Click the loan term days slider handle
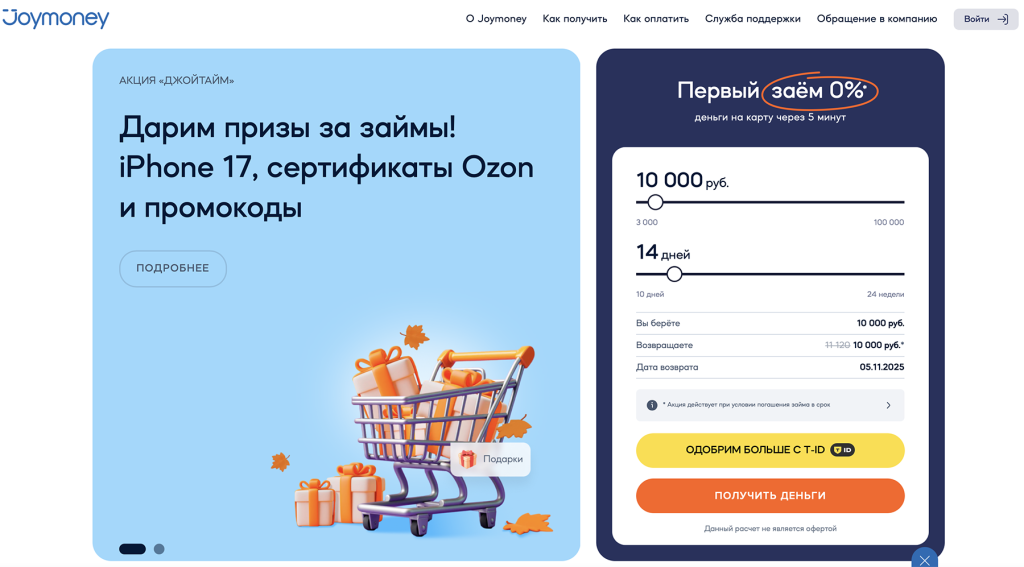 point(674,274)
